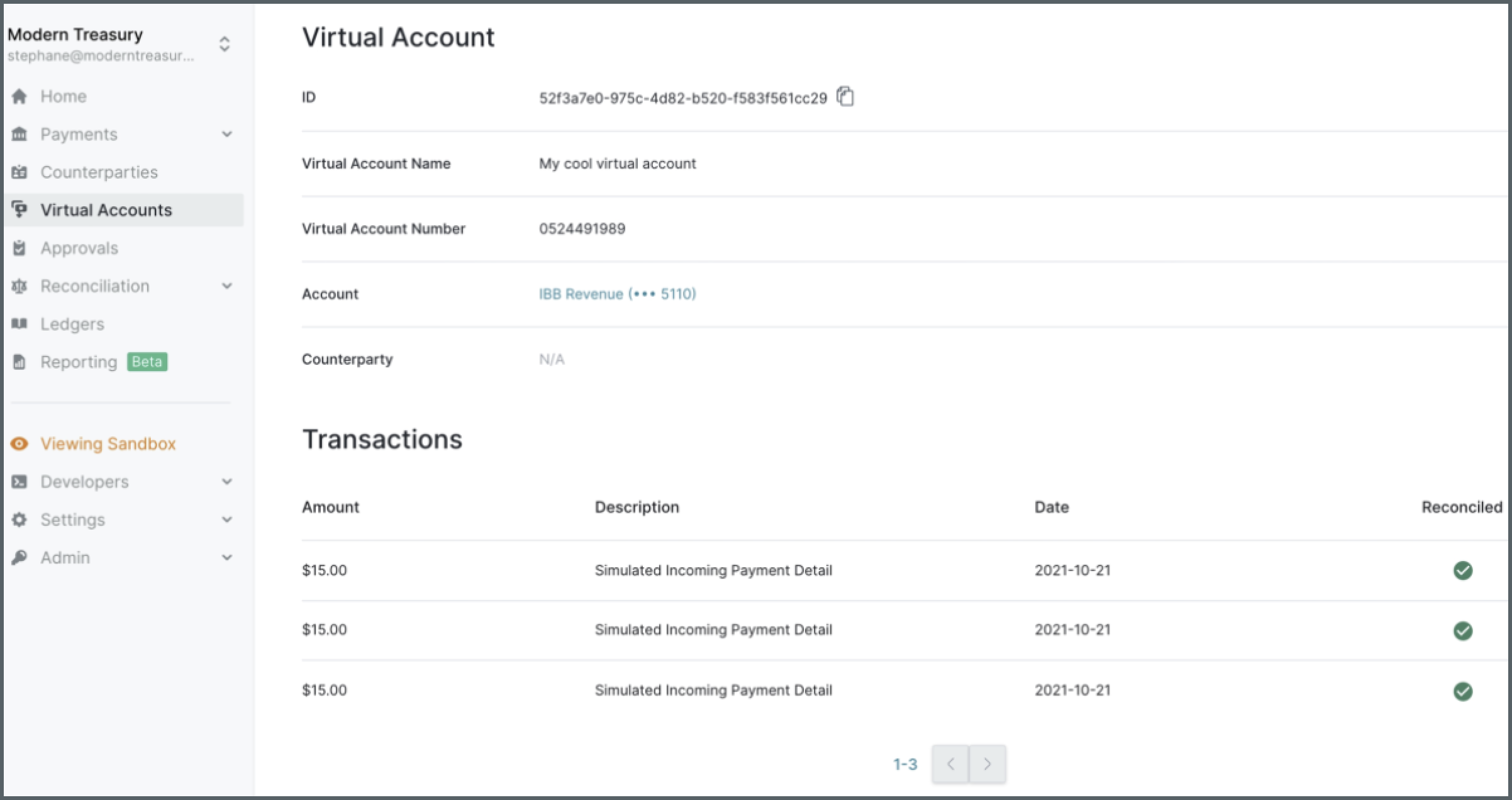Image resolution: width=1512 pixels, height=800 pixels.
Task: Click the Virtual Accounts sidebar icon
Action: click(x=19, y=209)
